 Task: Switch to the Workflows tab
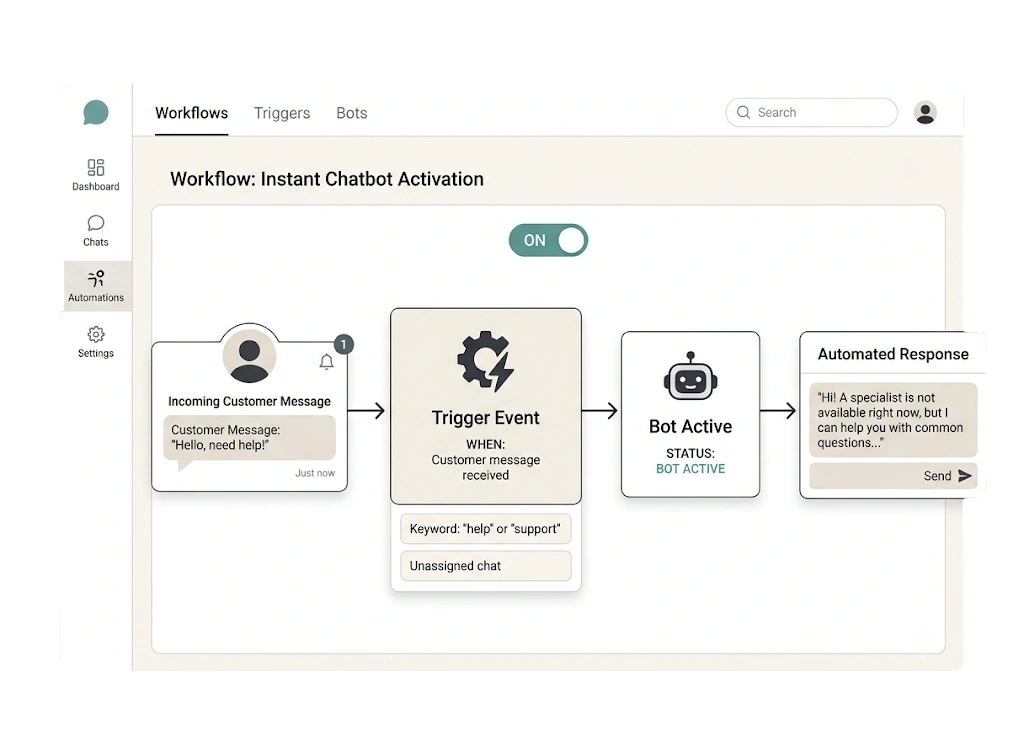pos(191,113)
